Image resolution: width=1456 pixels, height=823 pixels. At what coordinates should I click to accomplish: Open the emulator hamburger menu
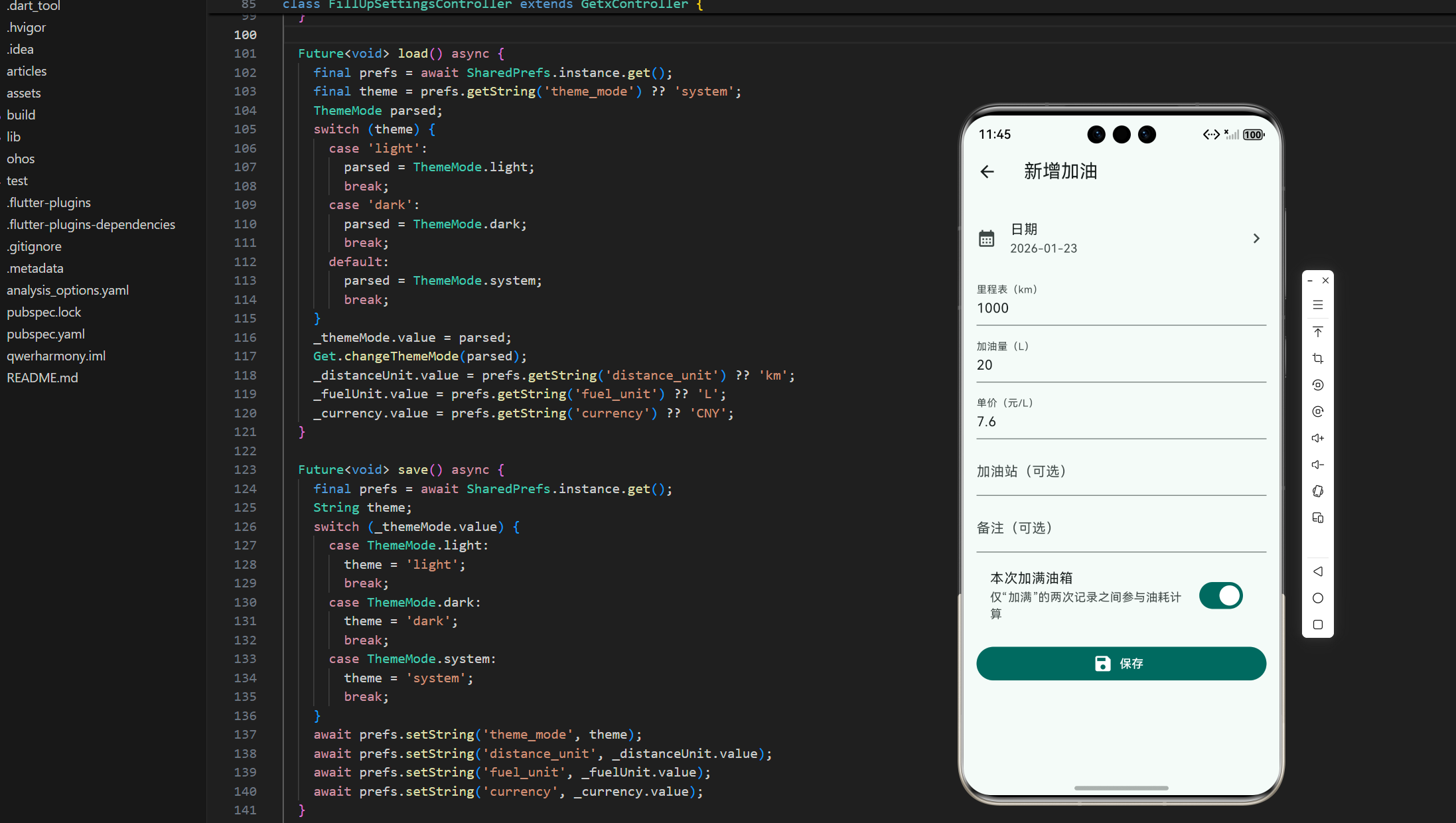point(1318,305)
